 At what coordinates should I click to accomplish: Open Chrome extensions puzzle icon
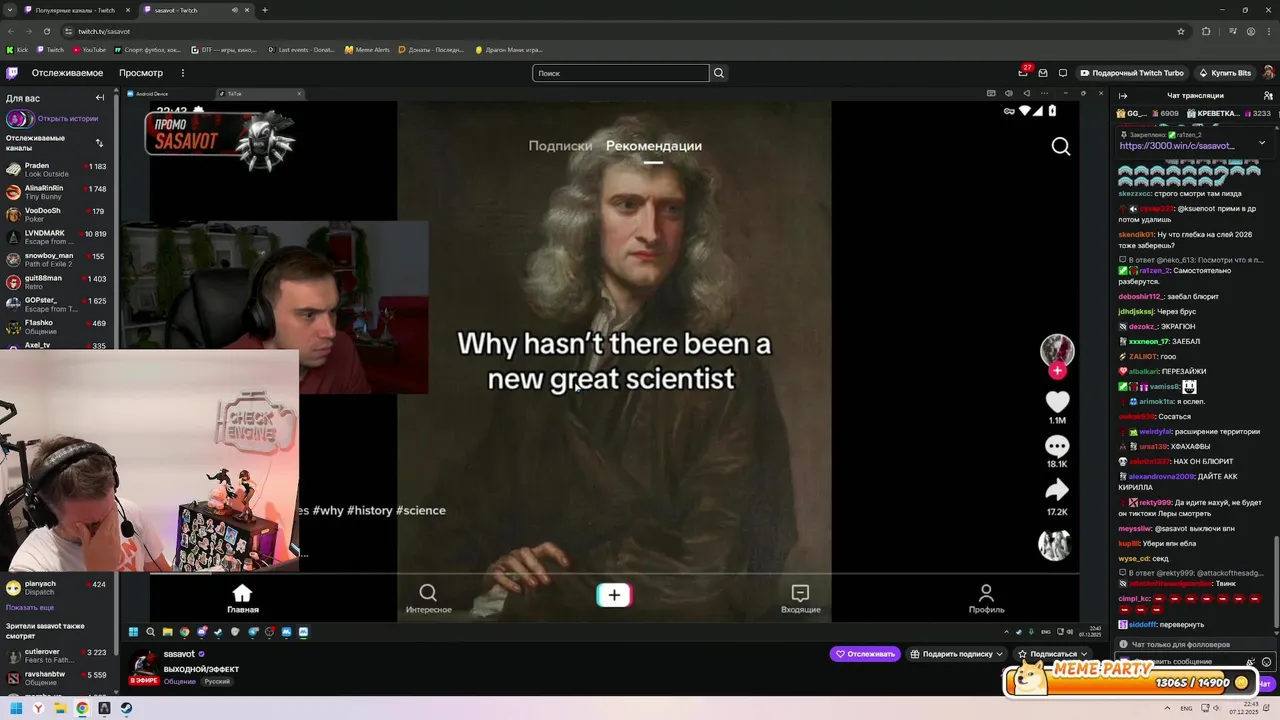1206,31
